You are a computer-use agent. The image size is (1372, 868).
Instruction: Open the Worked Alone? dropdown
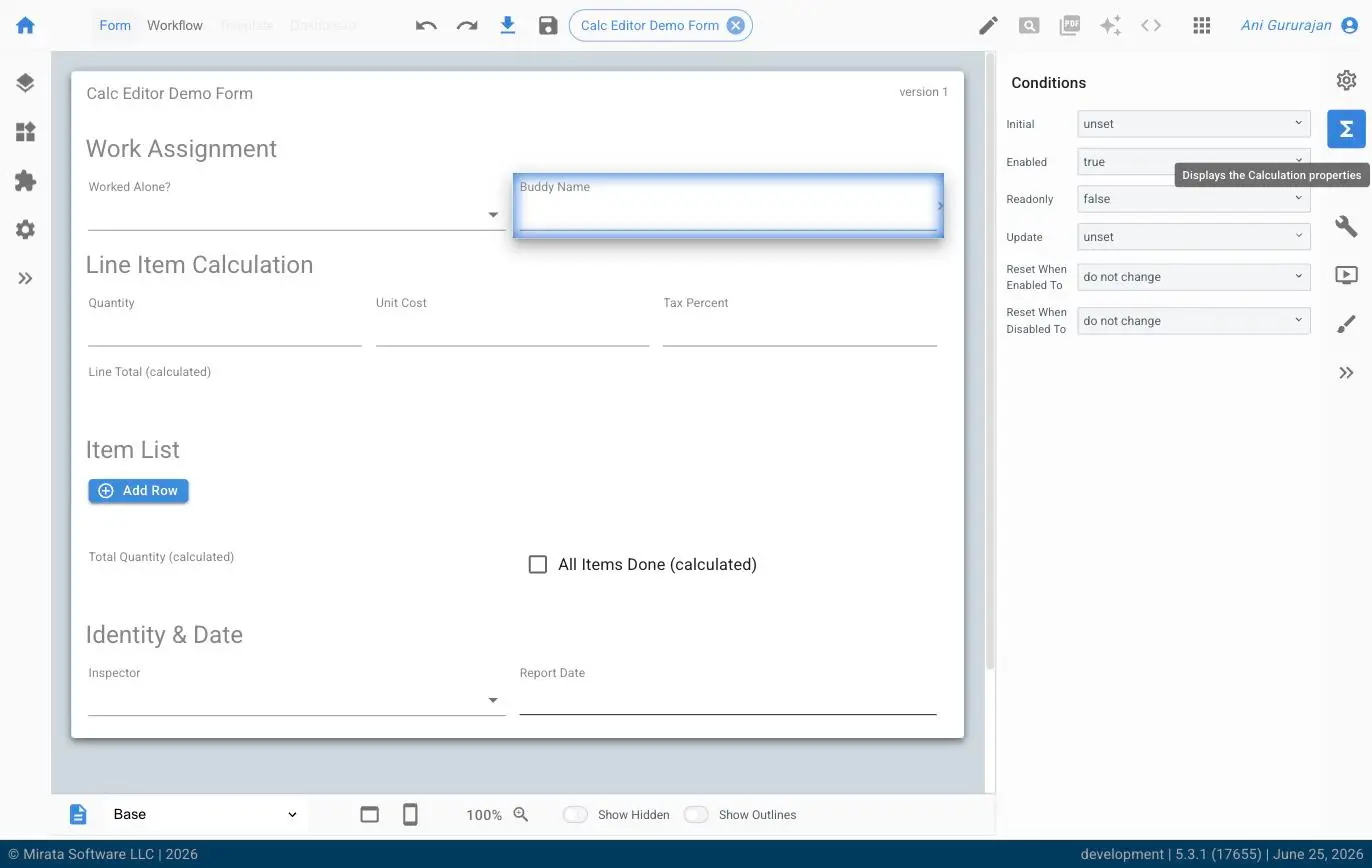pyautogui.click(x=296, y=214)
